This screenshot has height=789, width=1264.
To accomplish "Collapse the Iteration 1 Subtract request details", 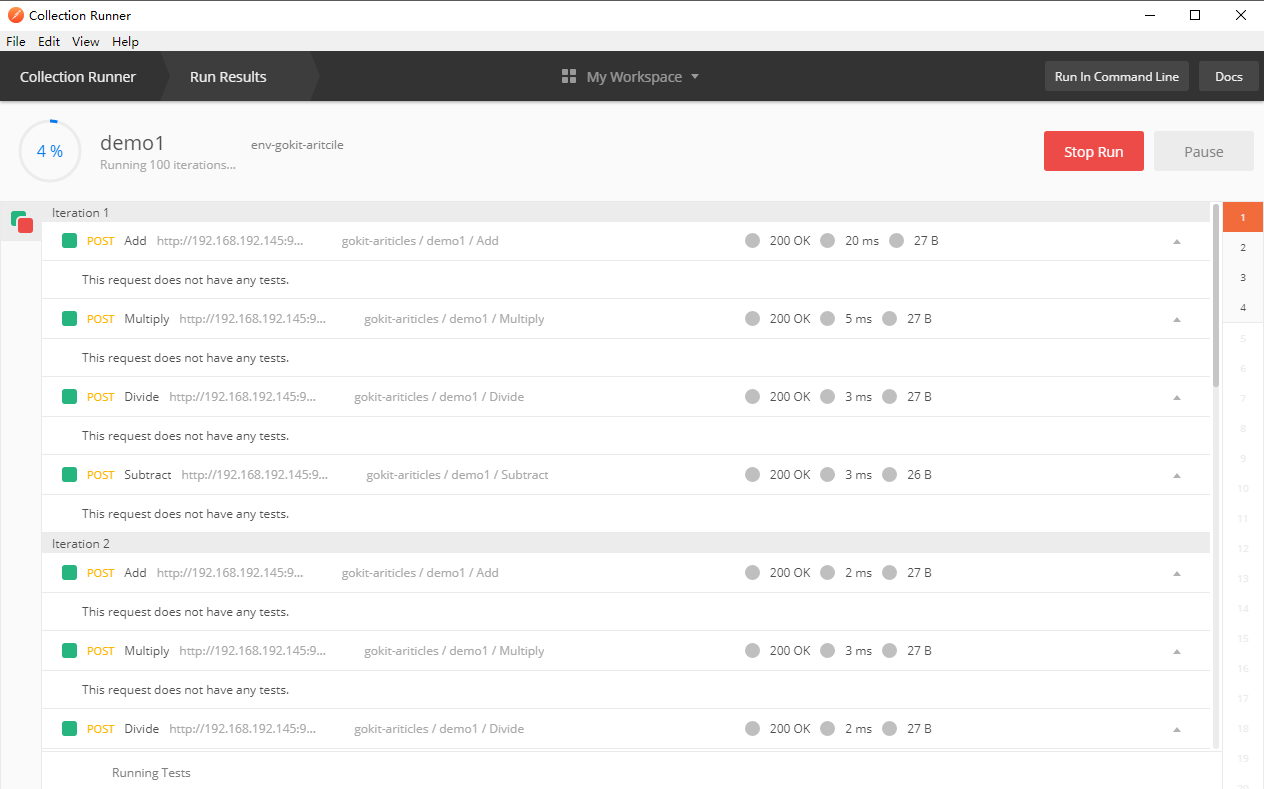I will (1177, 475).
